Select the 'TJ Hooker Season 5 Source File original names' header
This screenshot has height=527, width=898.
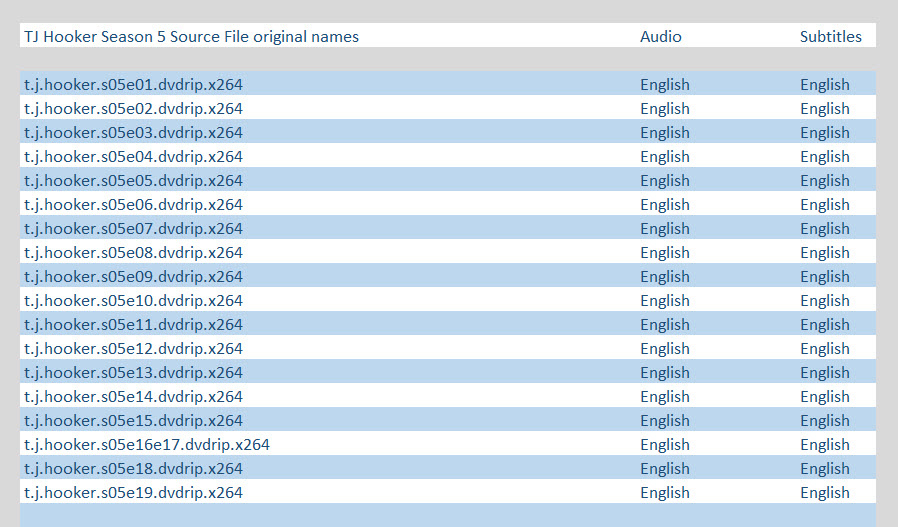191,37
